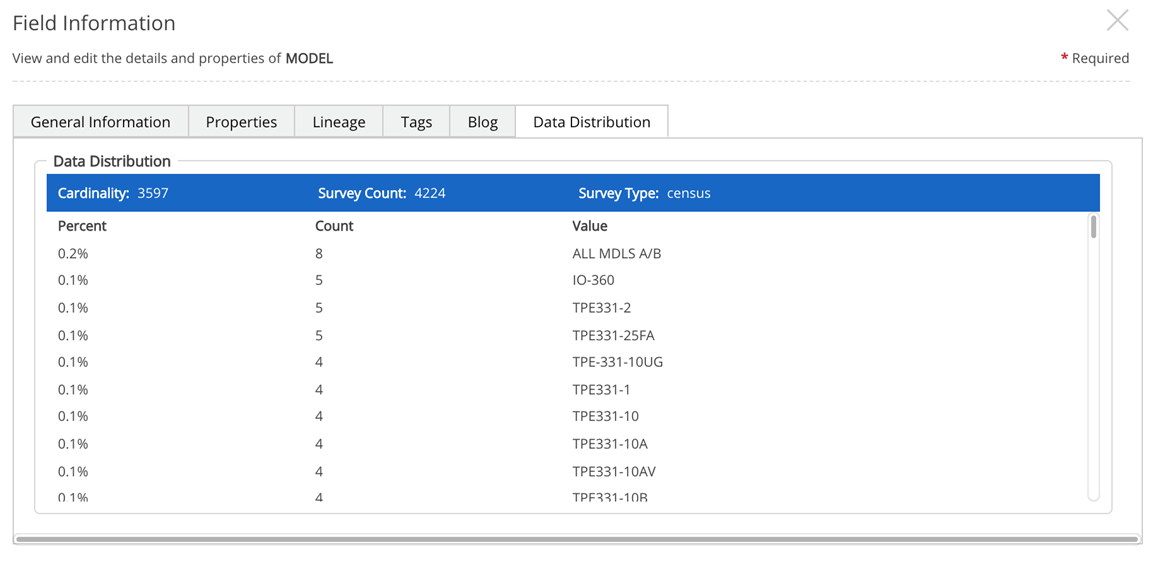Close the Field Information dialog
Image resolution: width=1153 pixels, height=564 pixels.
tap(1117, 21)
